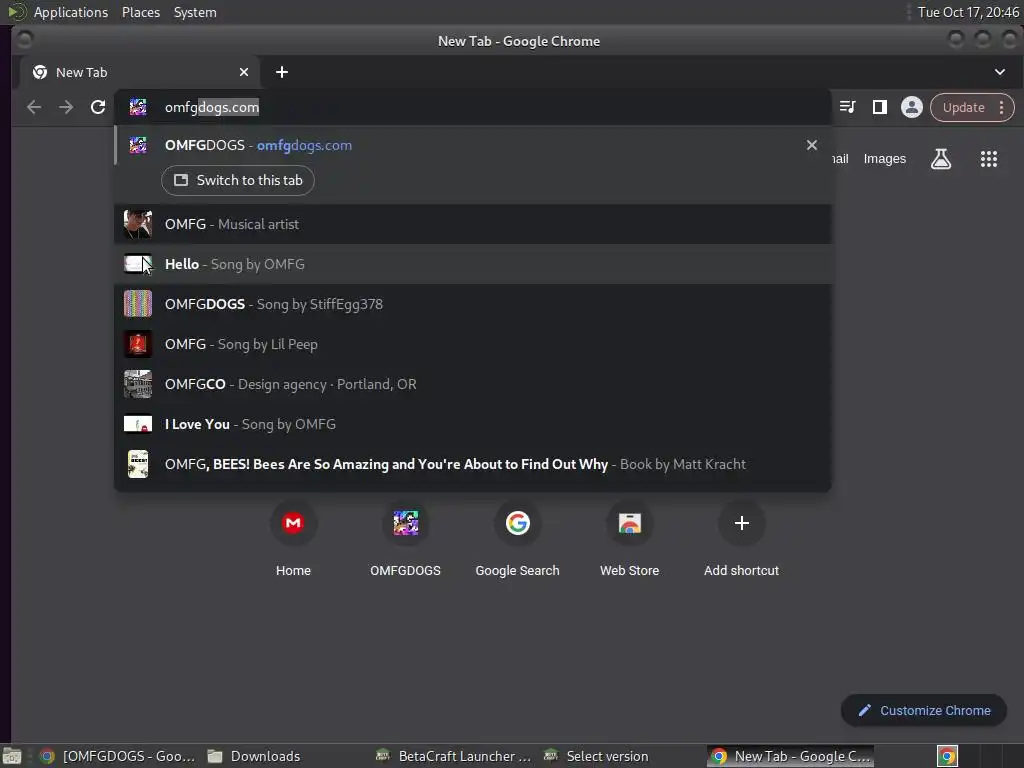Choose OMFGDOGS Song by StiffEgg378 suggestion
1024x768 pixels.
[473, 304]
